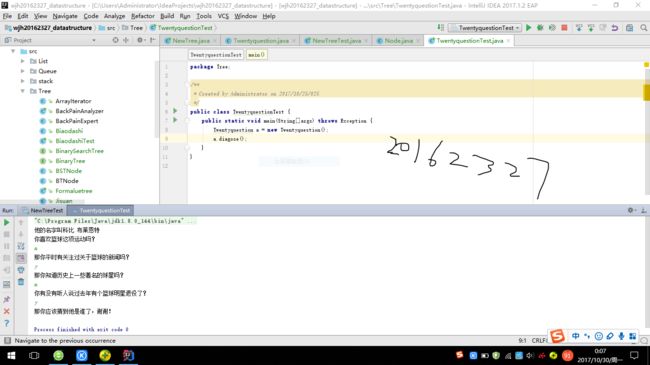Close the TwentyquestionTest.java tab
Viewport: 650px width, 365px height.
click(x=508, y=41)
